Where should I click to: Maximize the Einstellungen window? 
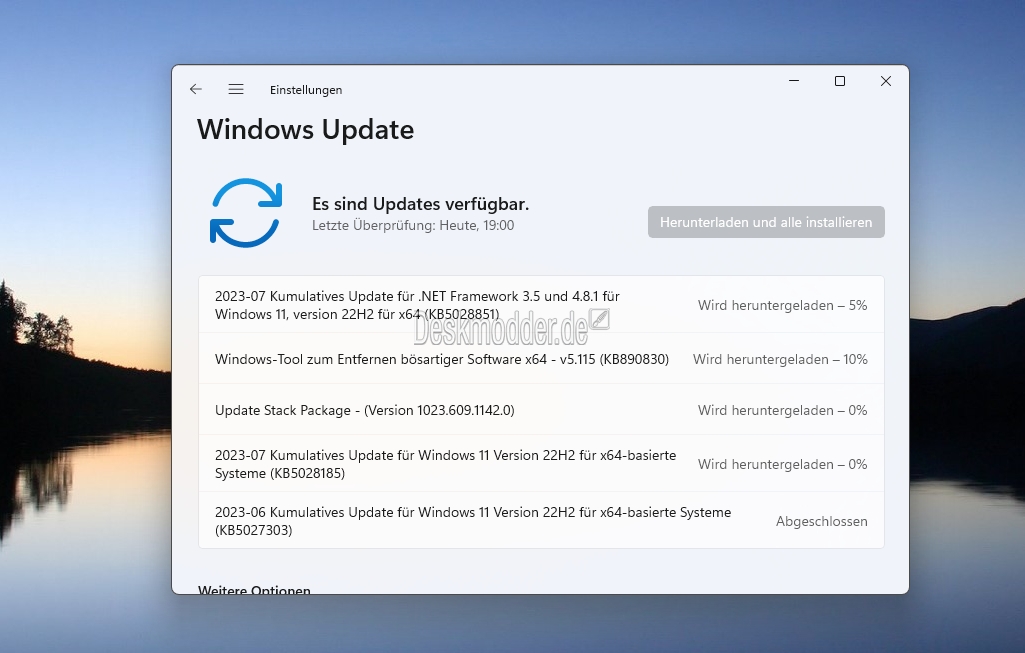coord(840,81)
